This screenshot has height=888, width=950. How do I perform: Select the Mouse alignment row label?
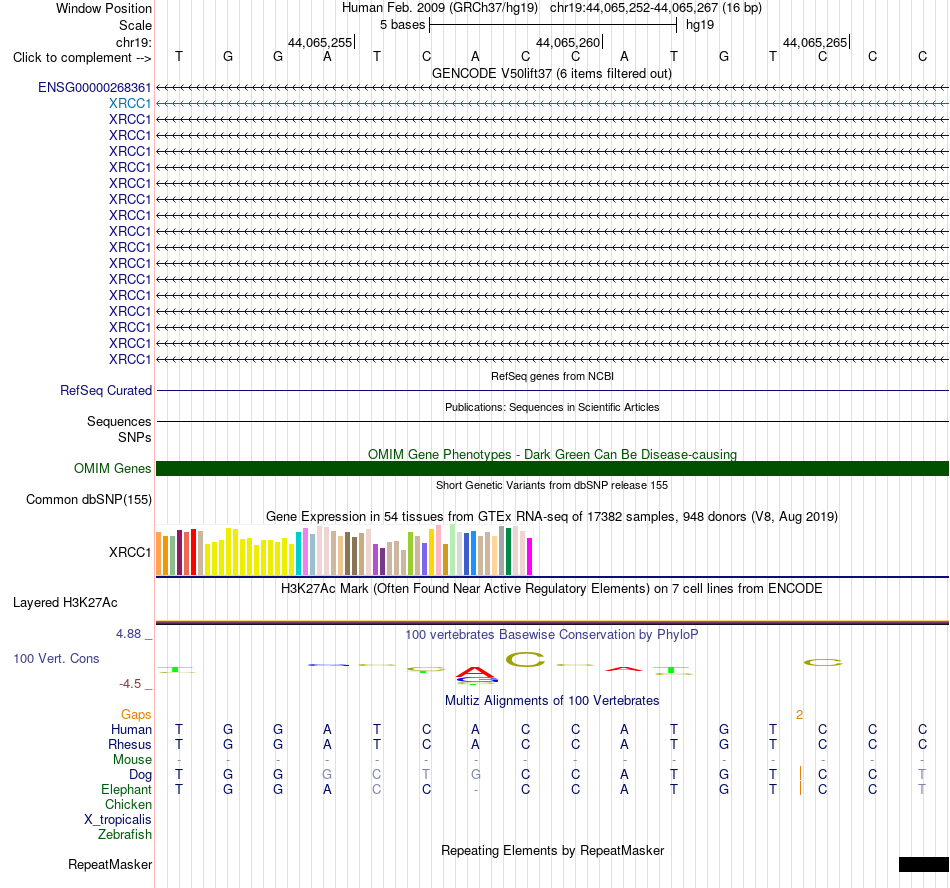(x=132, y=760)
